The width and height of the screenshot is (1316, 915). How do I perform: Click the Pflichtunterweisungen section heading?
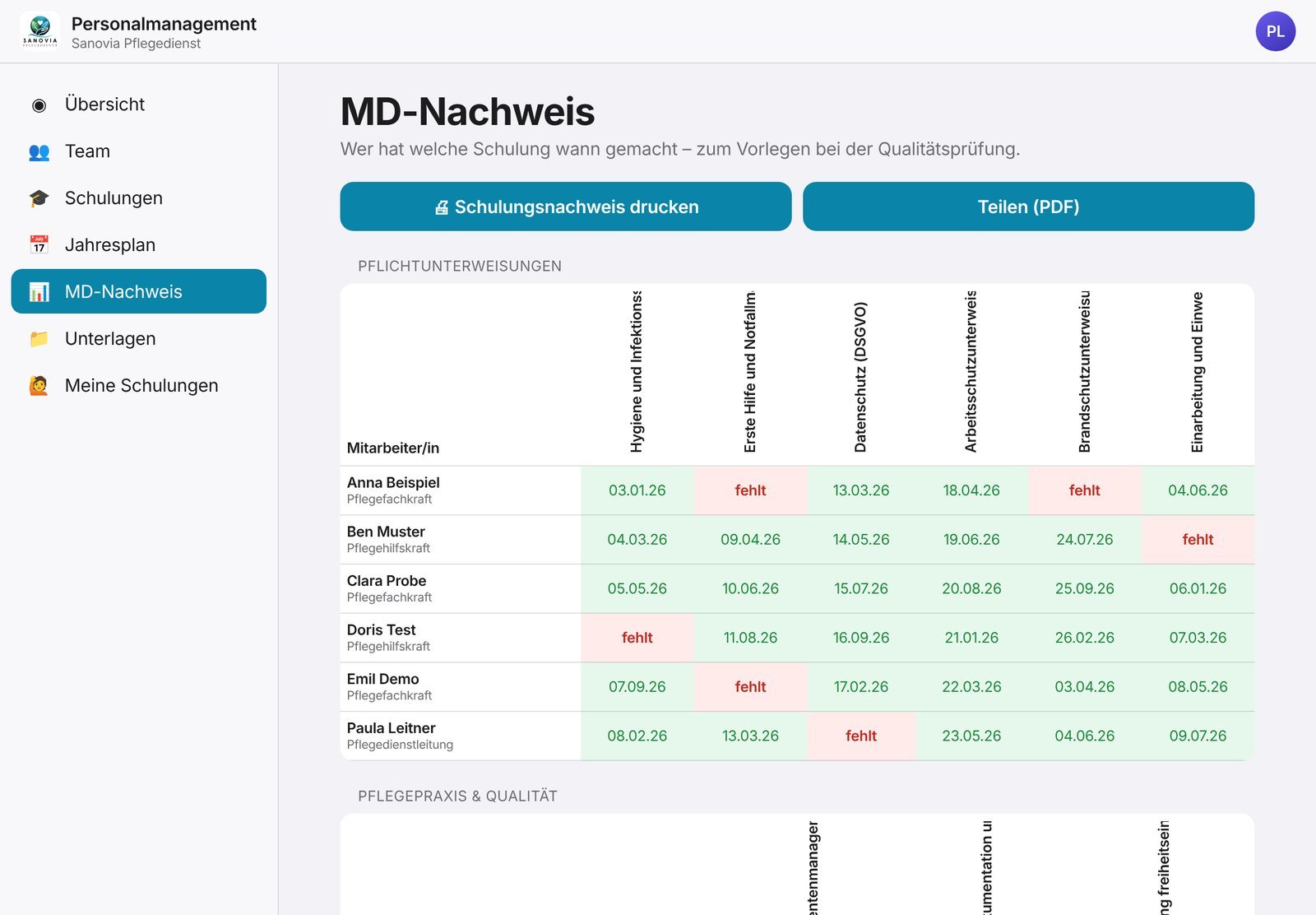(x=460, y=267)
